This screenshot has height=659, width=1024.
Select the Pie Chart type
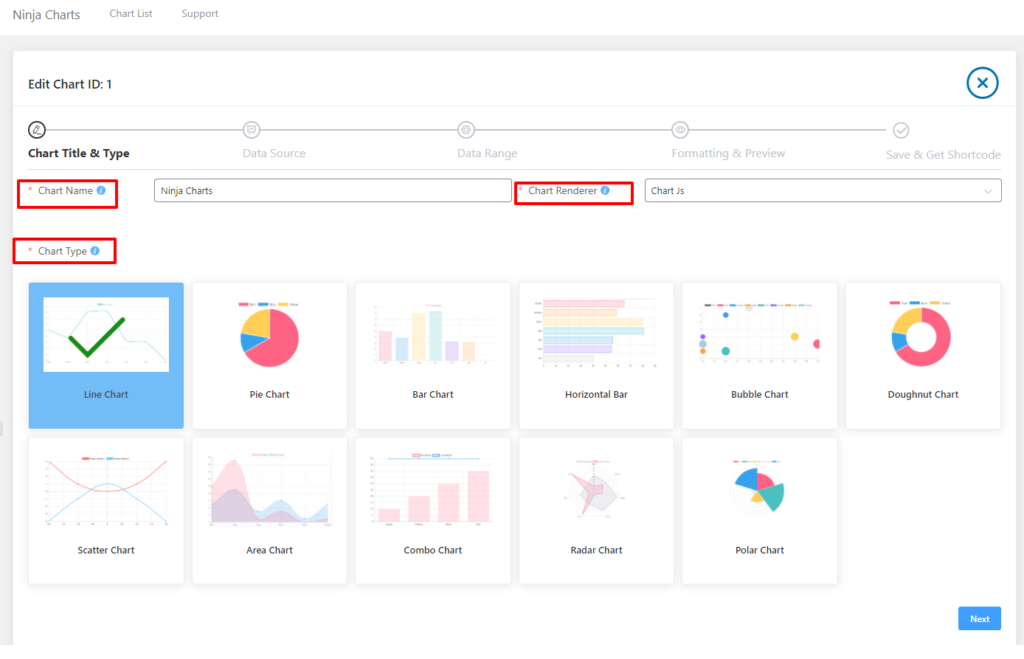[269, 355]
